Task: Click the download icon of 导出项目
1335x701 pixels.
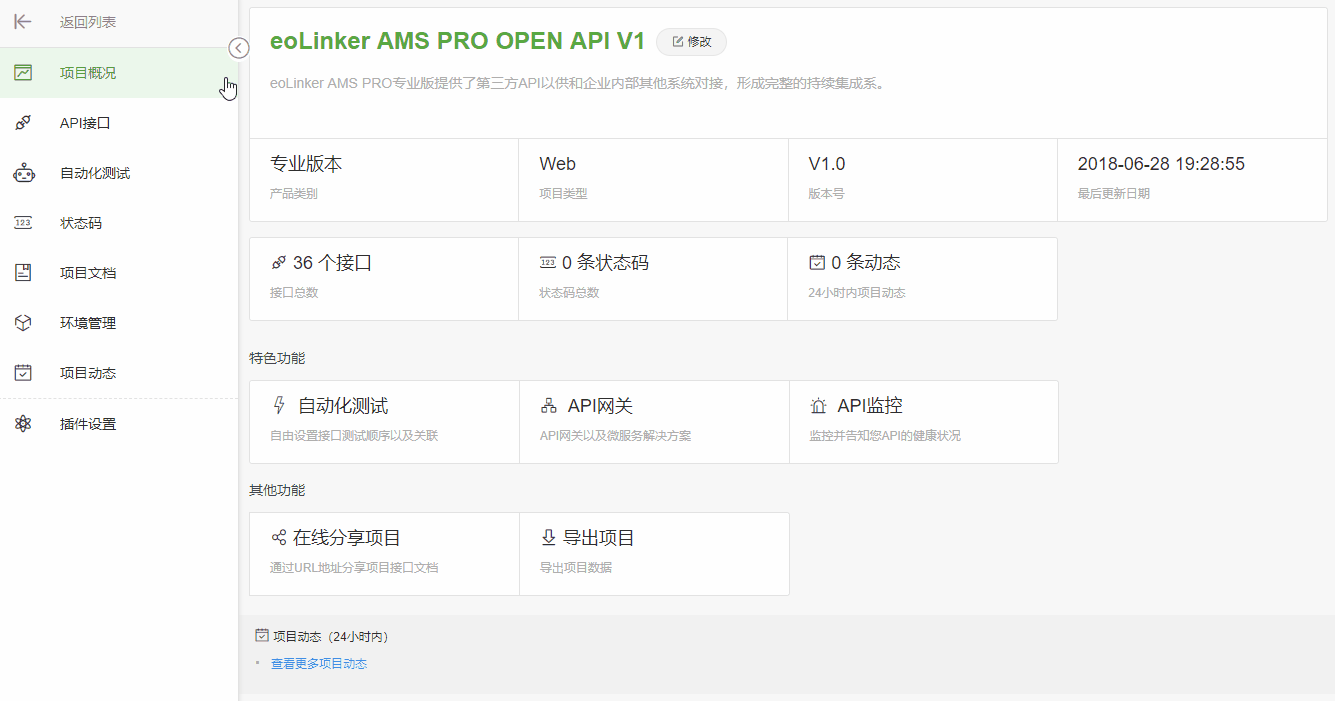Action: 548,538
